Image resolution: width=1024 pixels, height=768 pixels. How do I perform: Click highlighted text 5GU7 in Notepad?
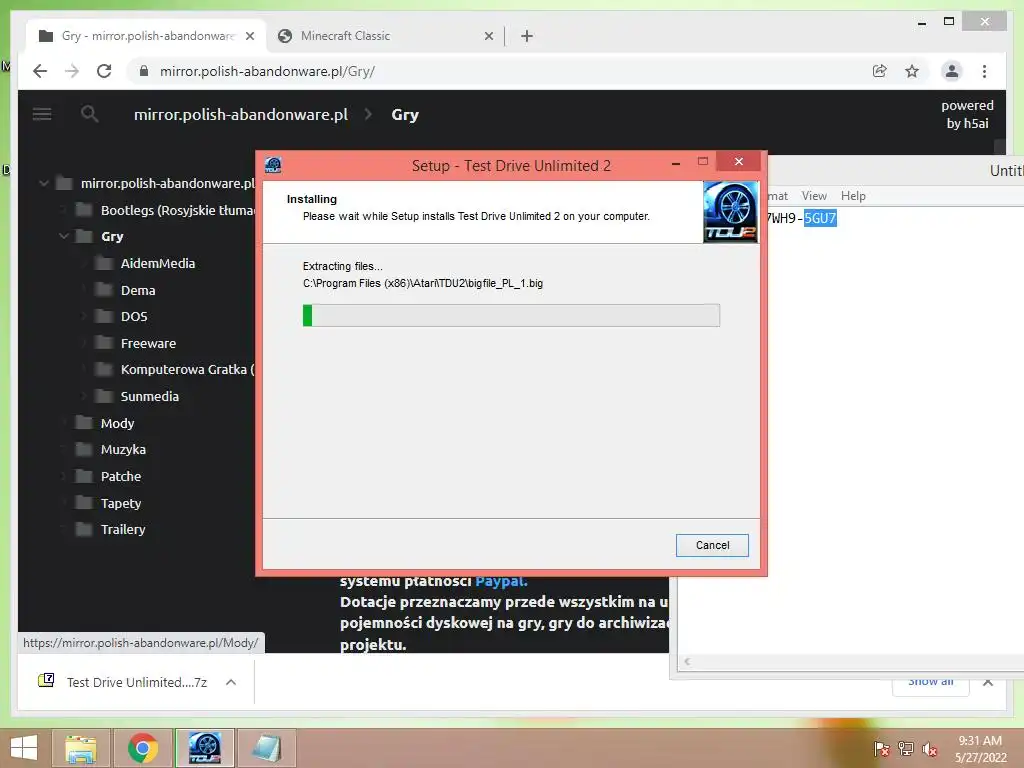coord(820,218)
